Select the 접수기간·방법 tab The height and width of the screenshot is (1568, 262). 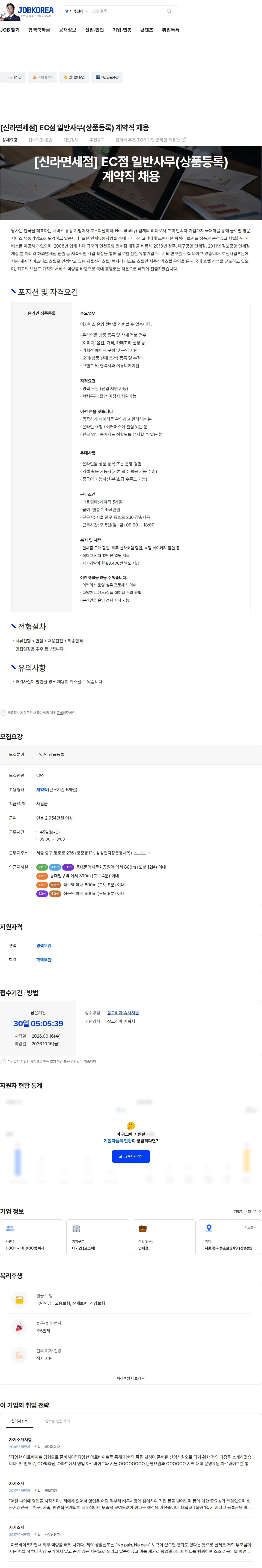tap(40, 140)
